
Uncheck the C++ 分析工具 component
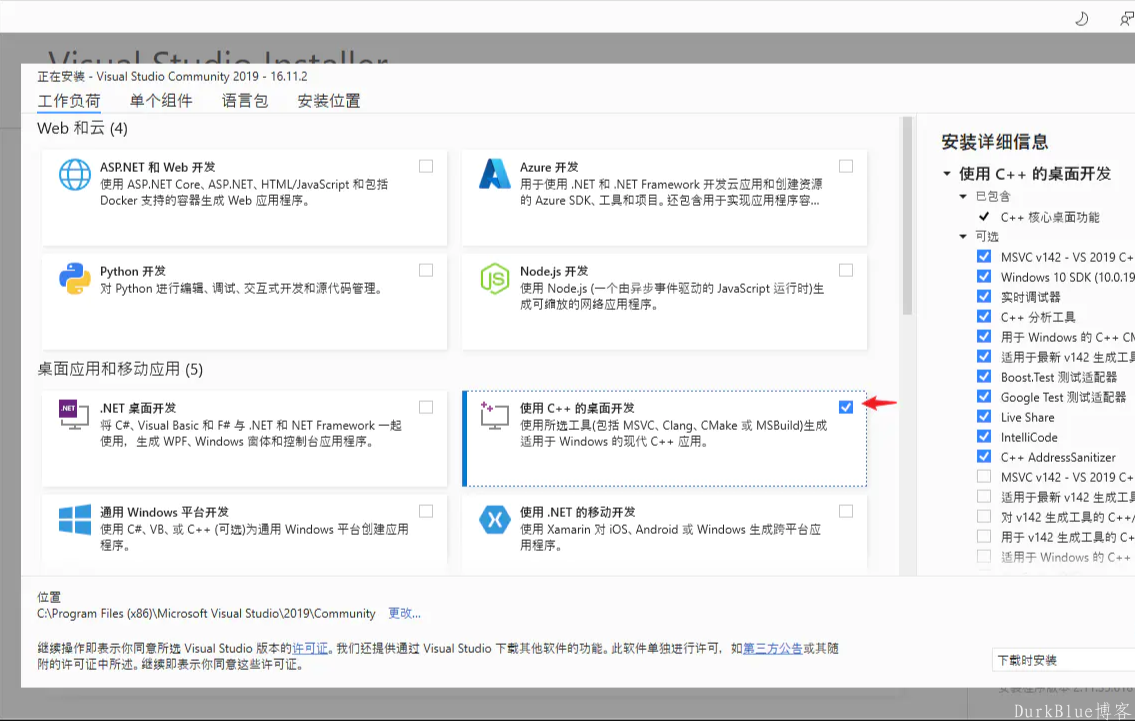984,316
